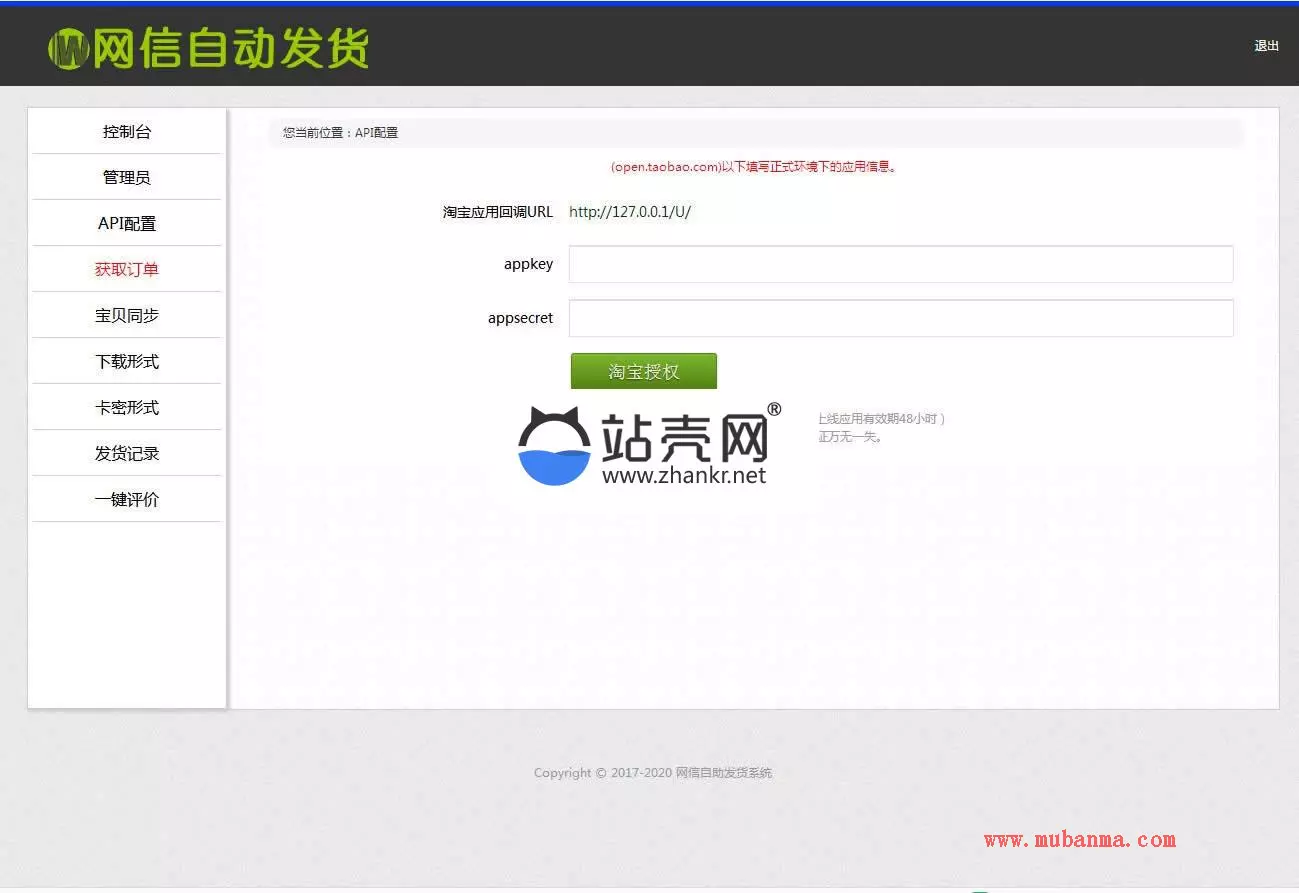Click the red www.mubanma.com text

[1079, 841]
